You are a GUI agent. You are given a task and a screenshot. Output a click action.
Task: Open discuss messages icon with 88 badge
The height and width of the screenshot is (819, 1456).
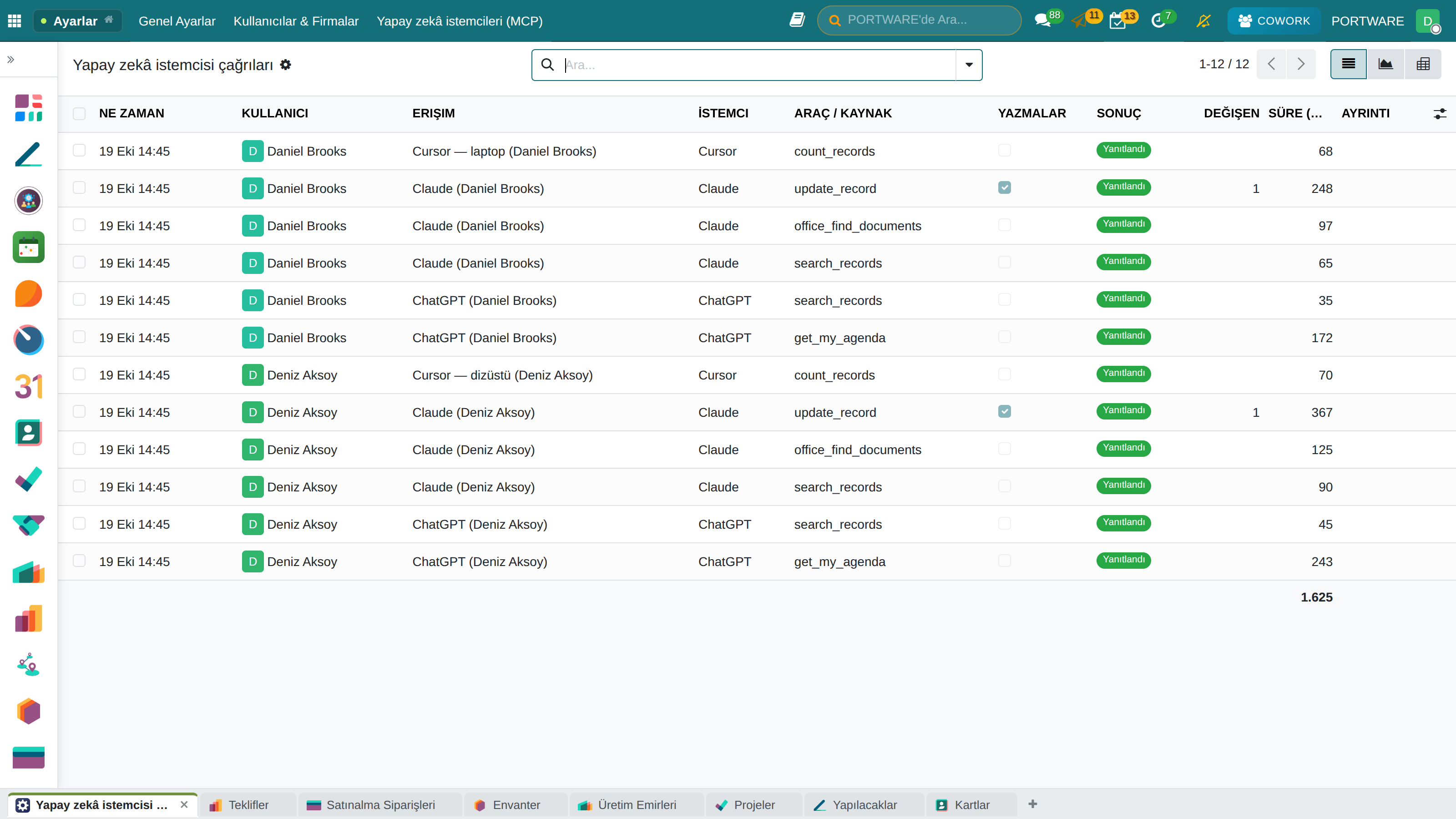pos(1043,21)
